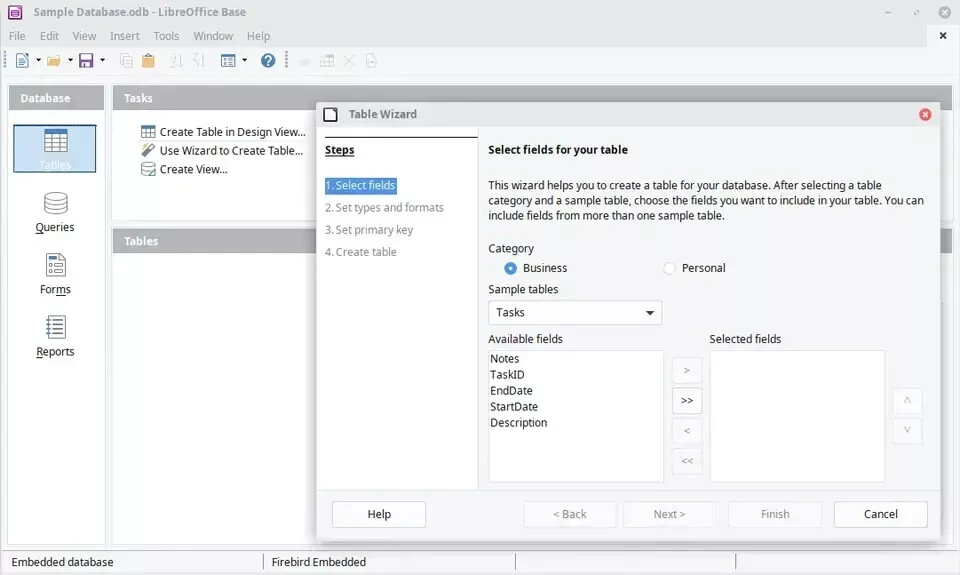Click the Save toolbar icon
Viewport: 960px width, 575px height.
pyautogui.click(x=86, y=61)
